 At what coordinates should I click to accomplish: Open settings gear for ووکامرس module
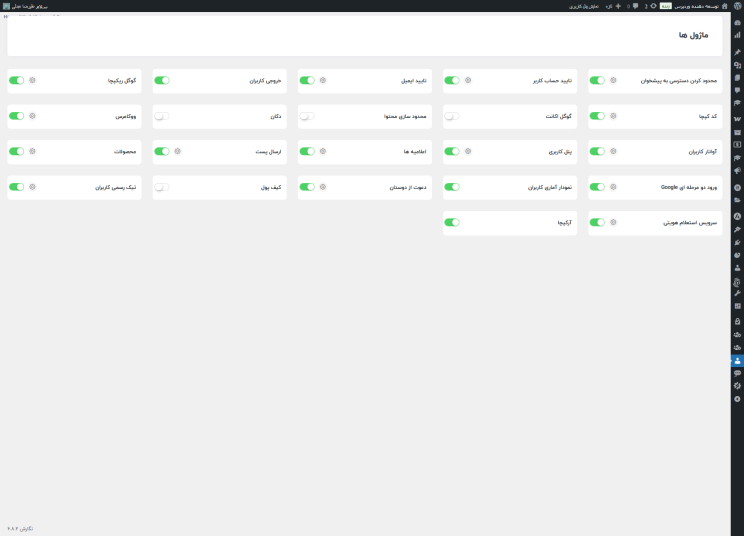tap(32, 116)
